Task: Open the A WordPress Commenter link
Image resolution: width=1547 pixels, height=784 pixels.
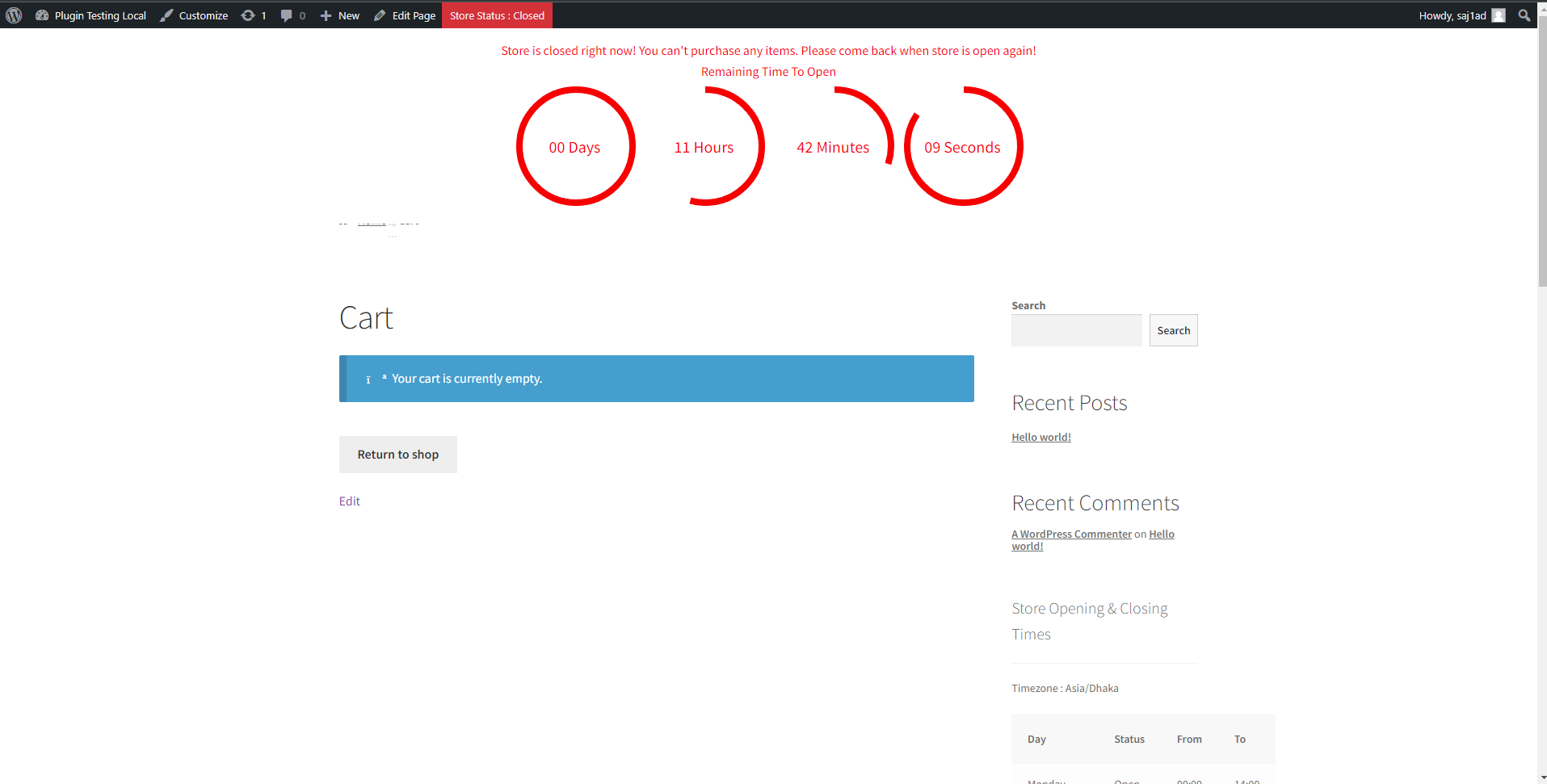Action: pyautogui.click(x=1071, y=534)
